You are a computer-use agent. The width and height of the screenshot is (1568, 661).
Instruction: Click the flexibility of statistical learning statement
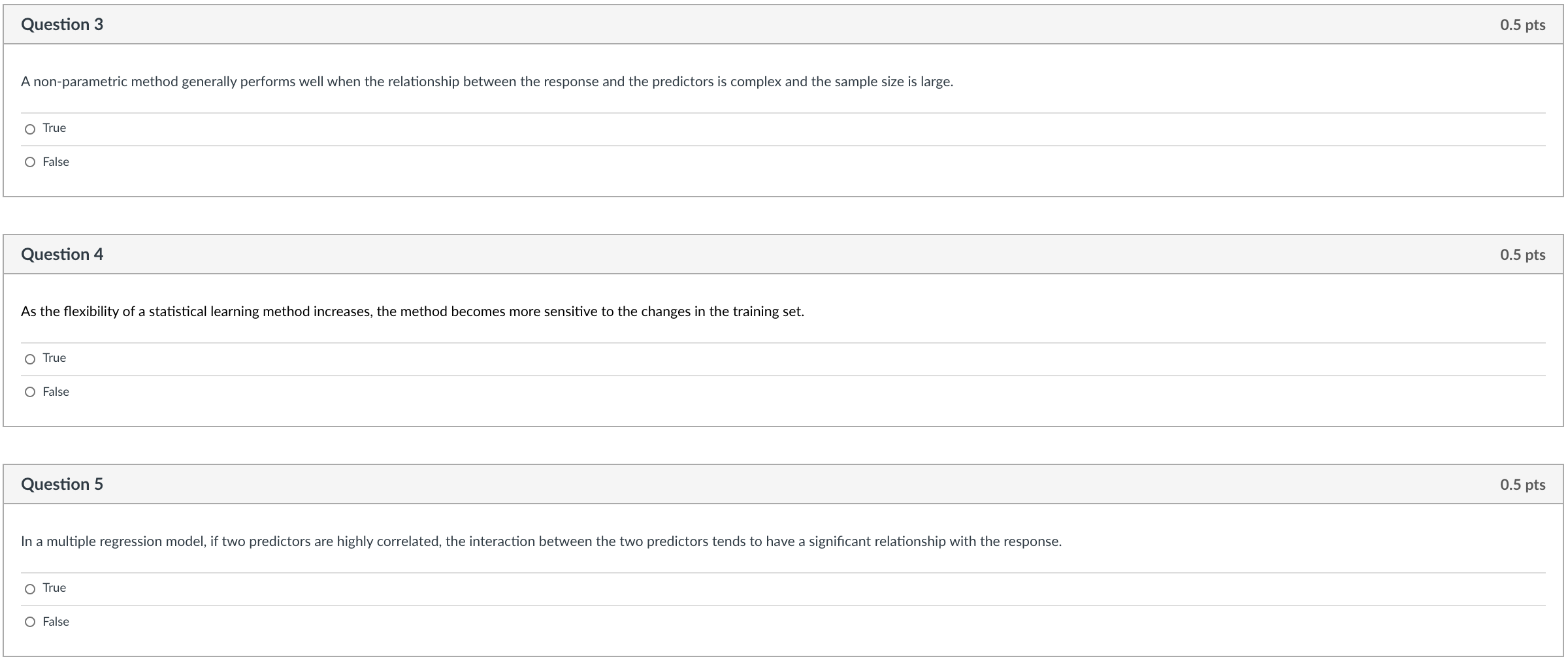(412, 312)
